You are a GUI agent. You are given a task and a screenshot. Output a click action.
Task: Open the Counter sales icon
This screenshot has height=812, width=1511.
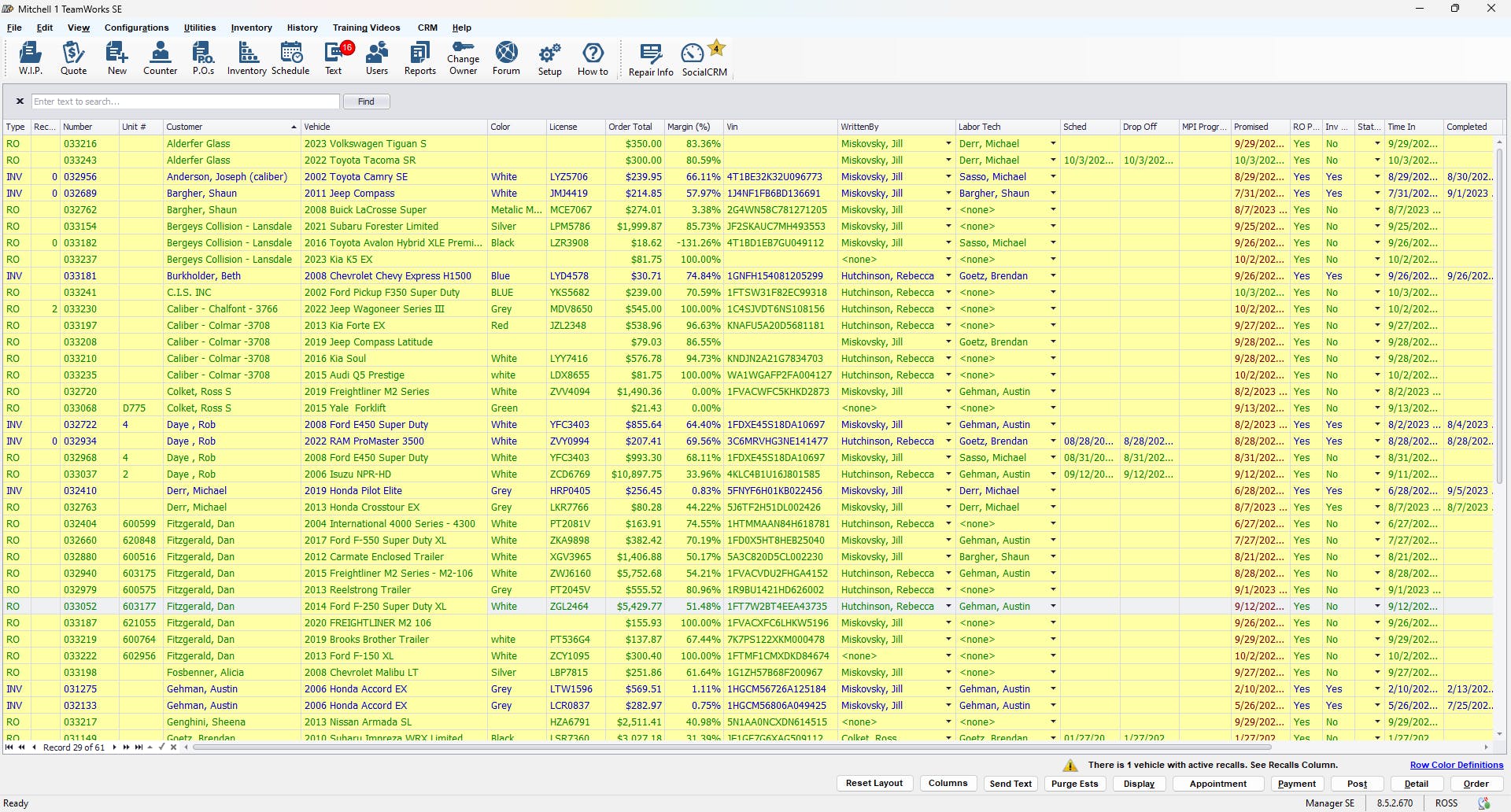[160, 58]
